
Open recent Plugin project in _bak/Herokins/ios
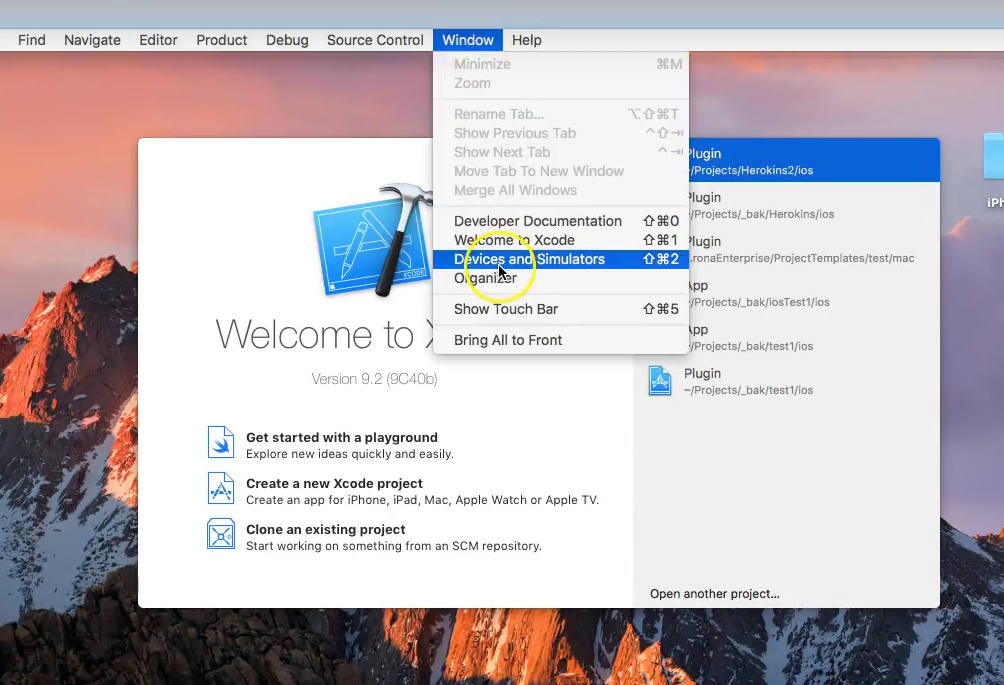tap(814, 205)
